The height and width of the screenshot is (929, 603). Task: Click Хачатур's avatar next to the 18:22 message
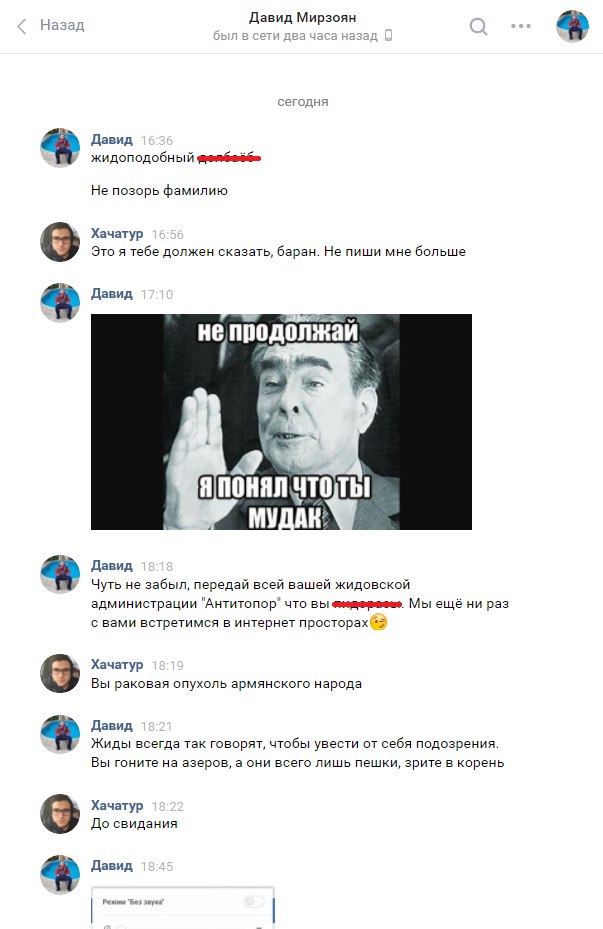pos(60,814)
